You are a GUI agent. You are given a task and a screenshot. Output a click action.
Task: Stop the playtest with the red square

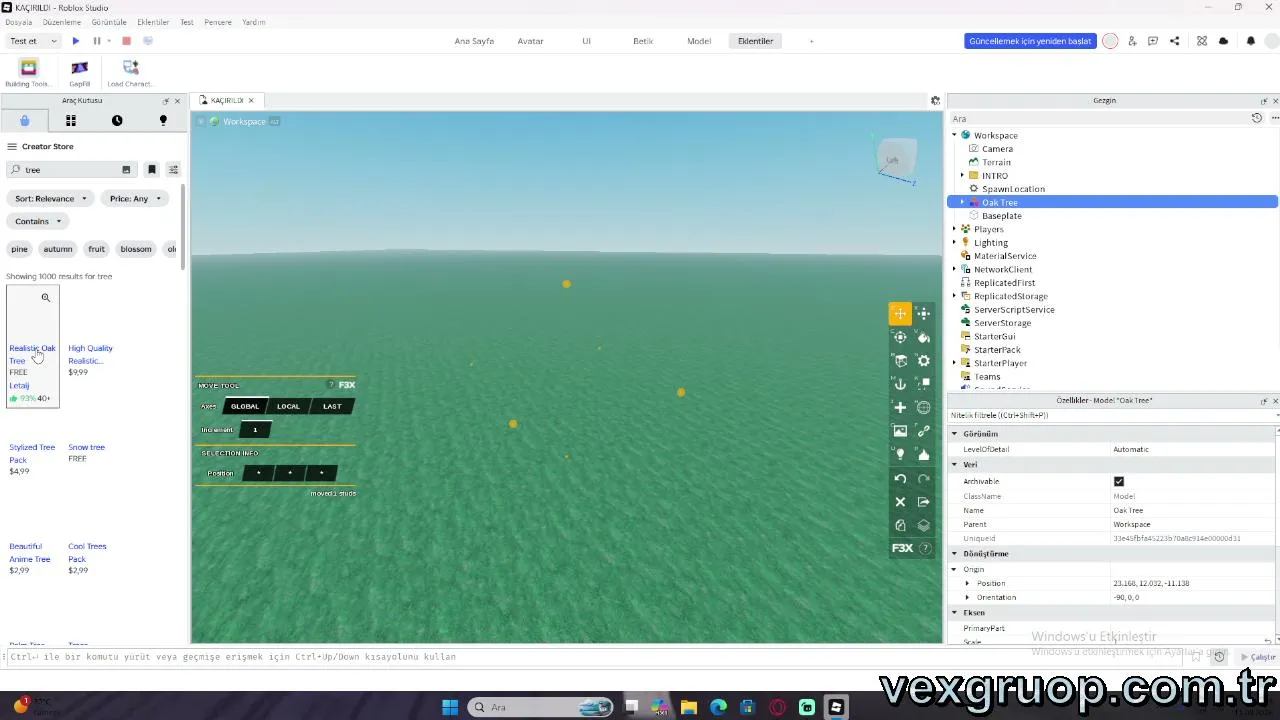(126, 41)
